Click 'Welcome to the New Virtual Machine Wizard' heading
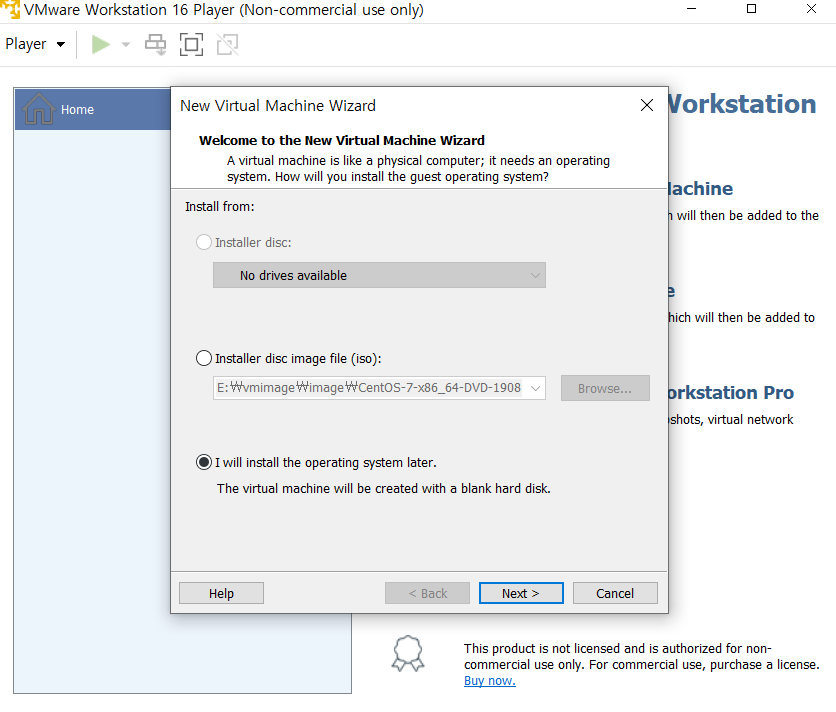This screenshot has width=836, height=712. (342, 140)
